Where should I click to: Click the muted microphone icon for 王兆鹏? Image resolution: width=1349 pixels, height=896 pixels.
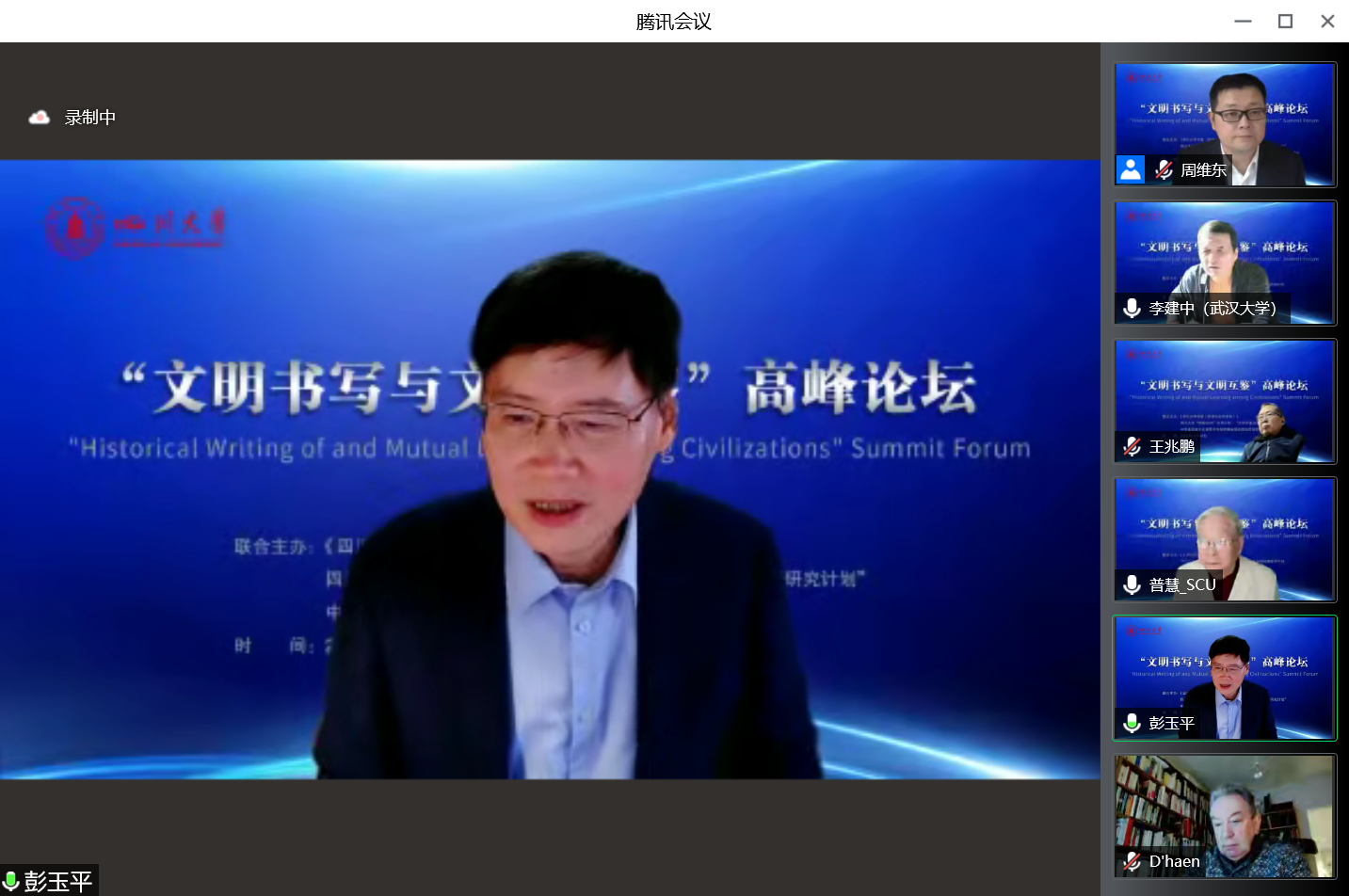(1132, 446)
